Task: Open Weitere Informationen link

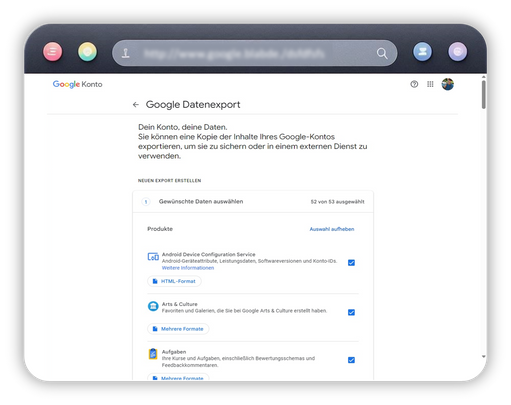Action: pos(188,268)
